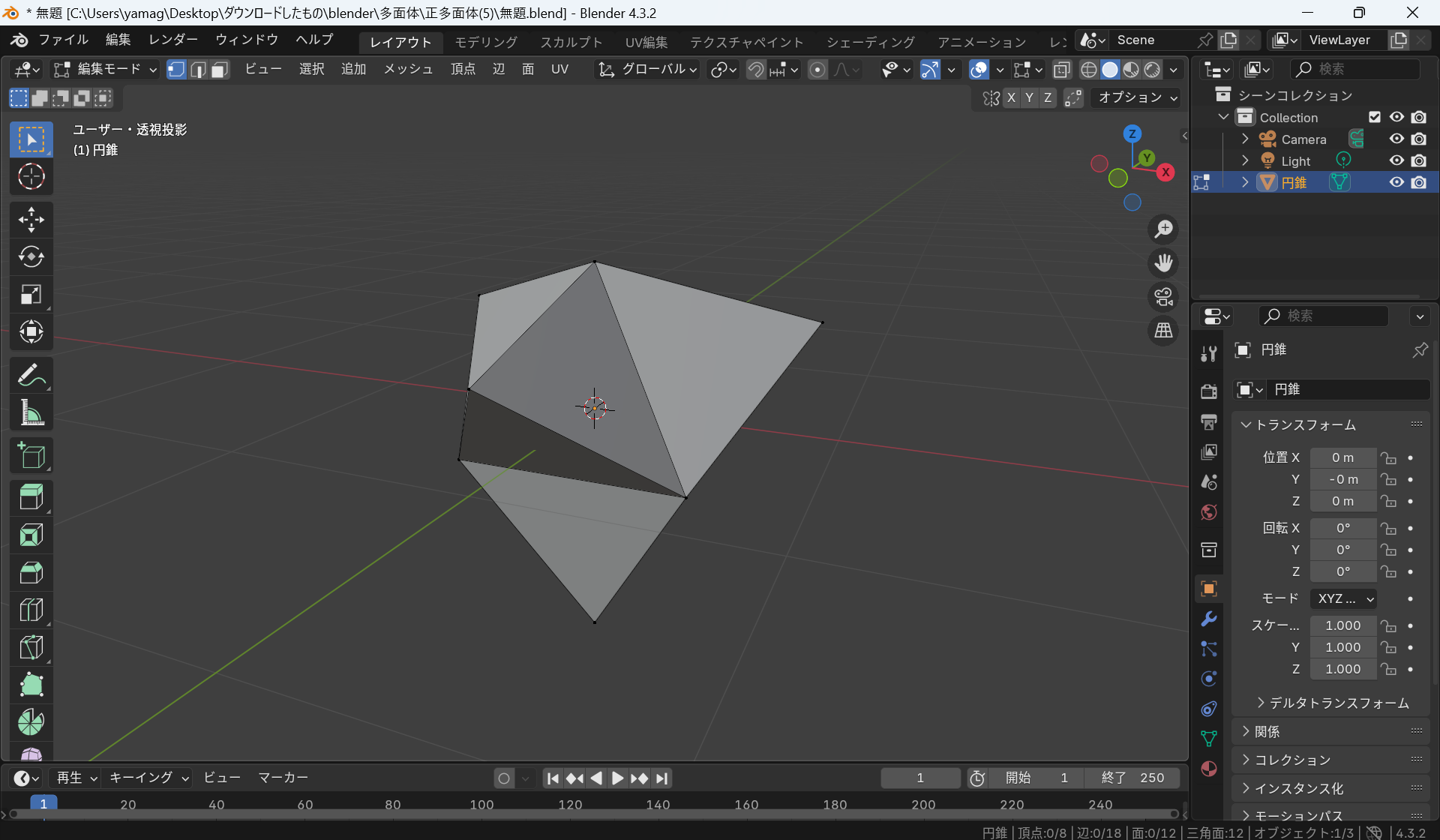Switch to the UV編集 workspace tab
This screenshot has height=840, width=1440.
point(646,42)
